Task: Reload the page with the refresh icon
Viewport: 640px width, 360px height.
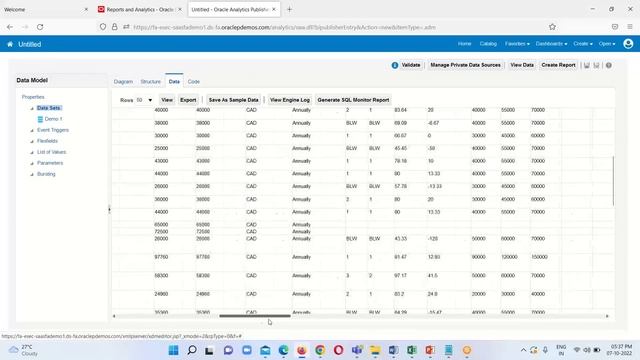Action: coord(40,27)
